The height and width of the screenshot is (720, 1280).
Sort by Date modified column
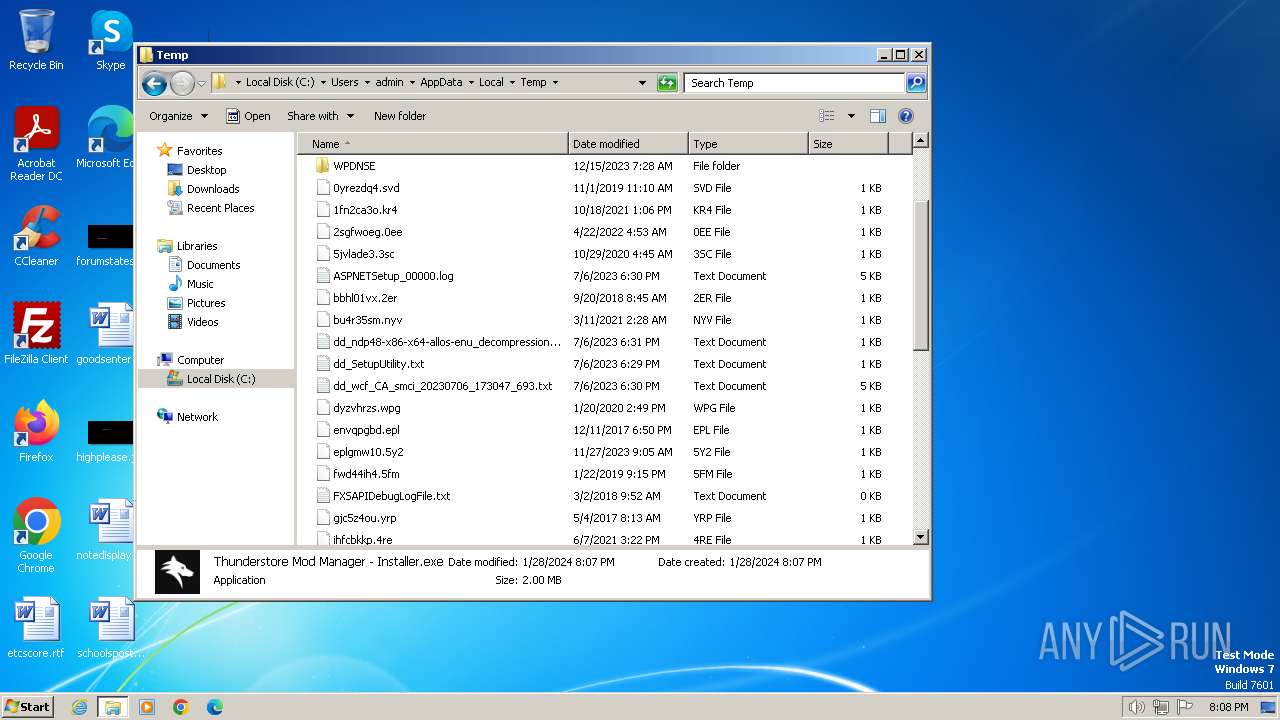(628, 144)
